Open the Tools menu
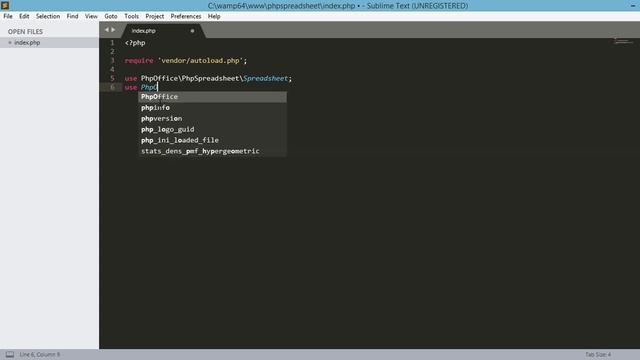The height and width of the screenshot is (360, 640). pos(131,16)
